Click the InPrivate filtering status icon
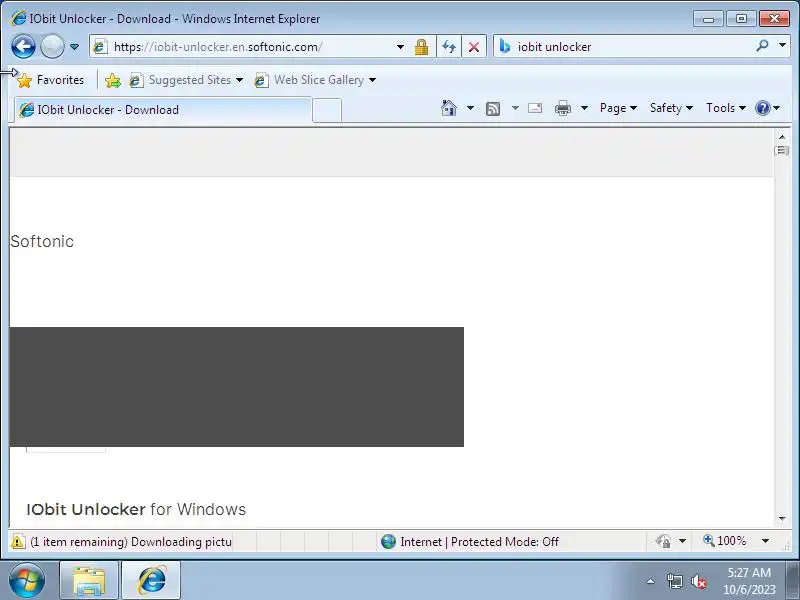The height and width of the screenshot is (600, 800). 664,541
